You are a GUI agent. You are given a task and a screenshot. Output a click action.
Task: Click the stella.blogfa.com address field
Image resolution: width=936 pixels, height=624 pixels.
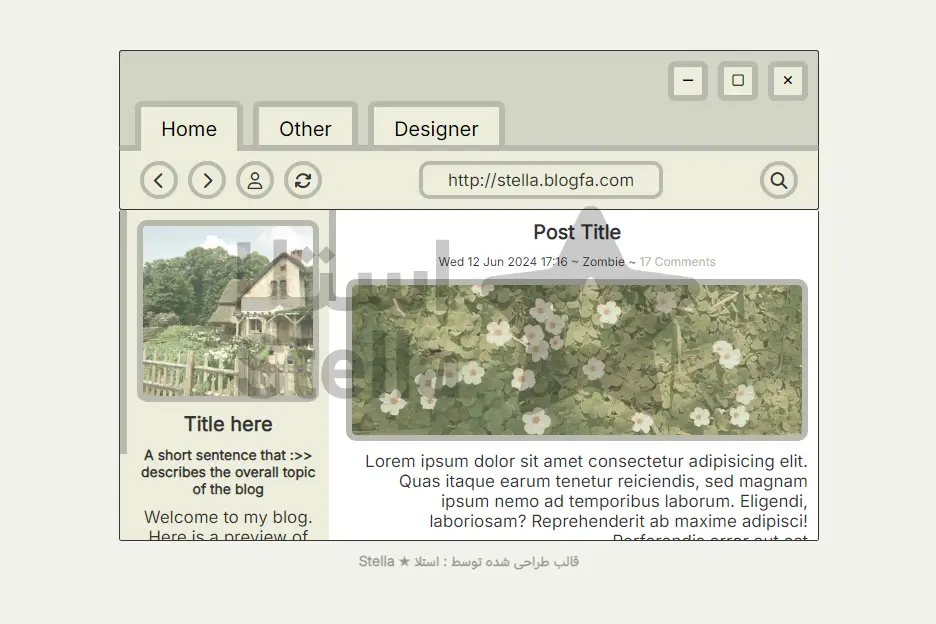coord(541,181)
